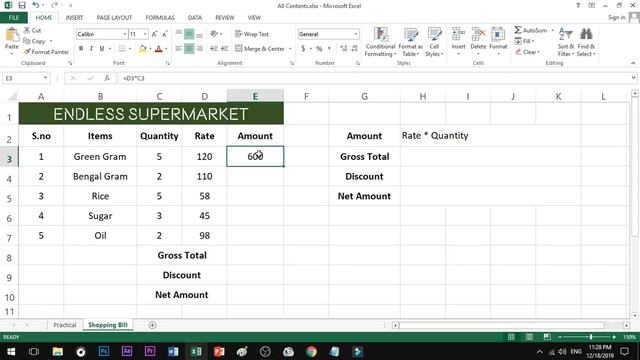
Task: Switch to the INSERT tab
Action: point(74,18)
